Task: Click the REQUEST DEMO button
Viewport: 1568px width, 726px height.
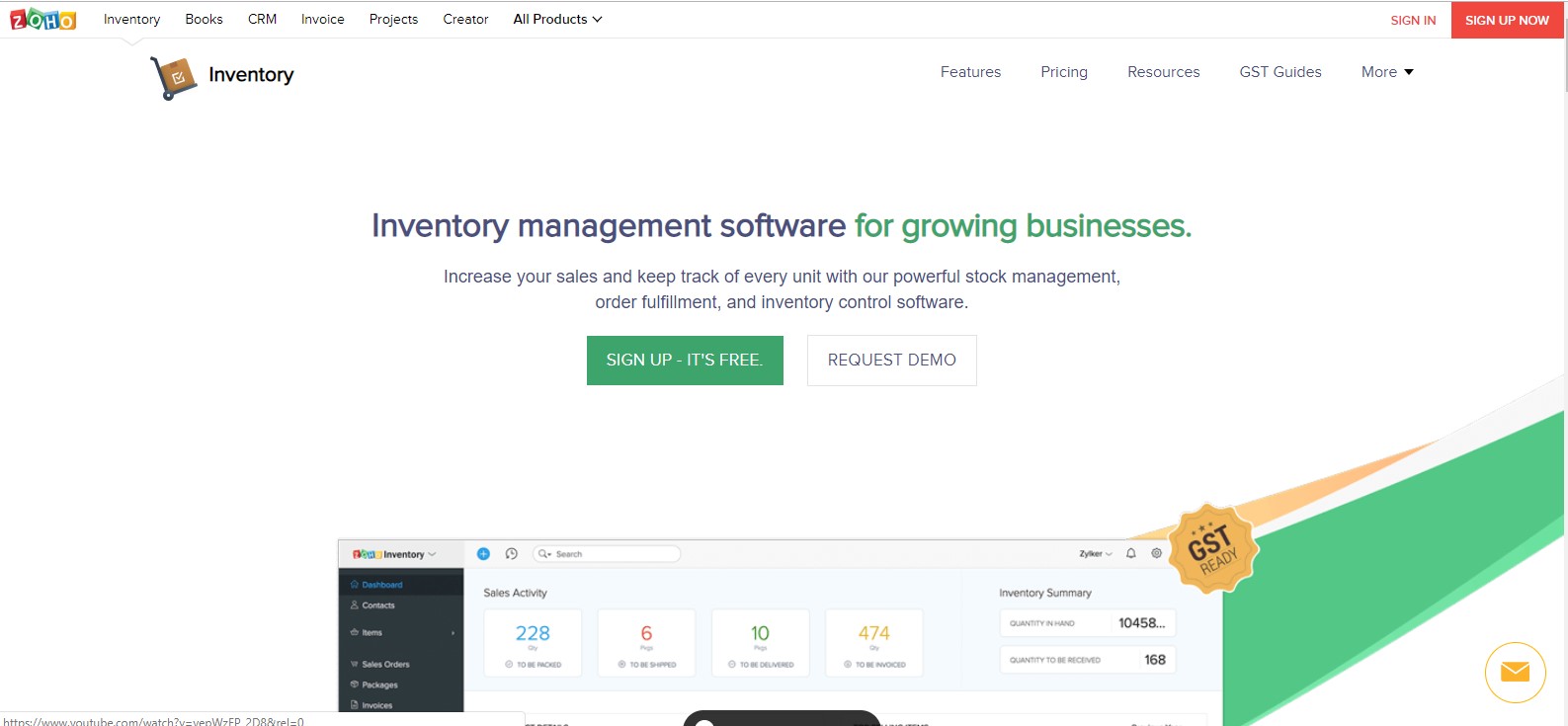Action: [x=892, y=361]
